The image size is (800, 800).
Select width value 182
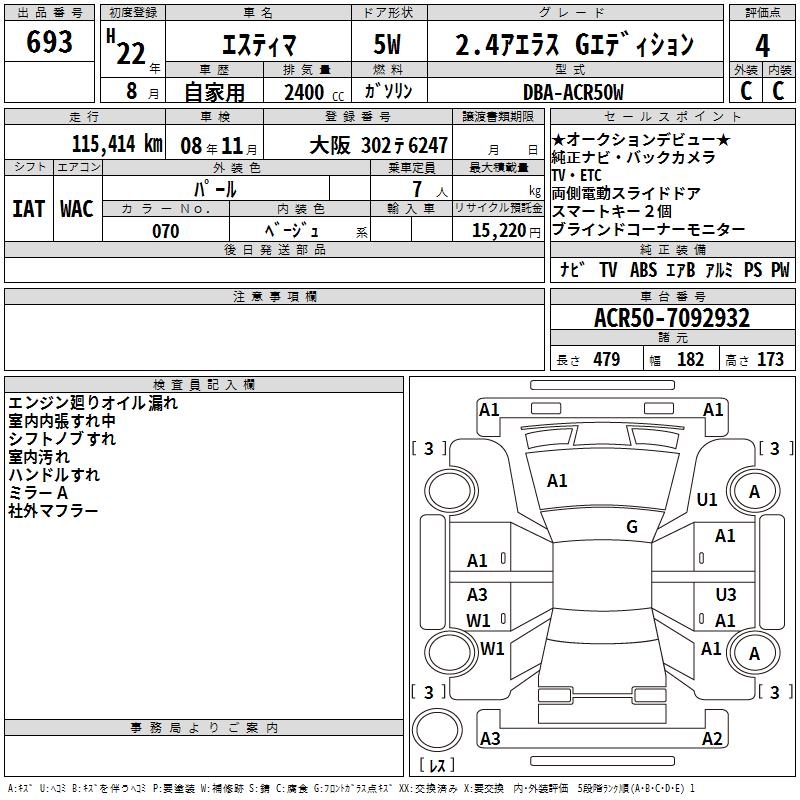[690, 359]
